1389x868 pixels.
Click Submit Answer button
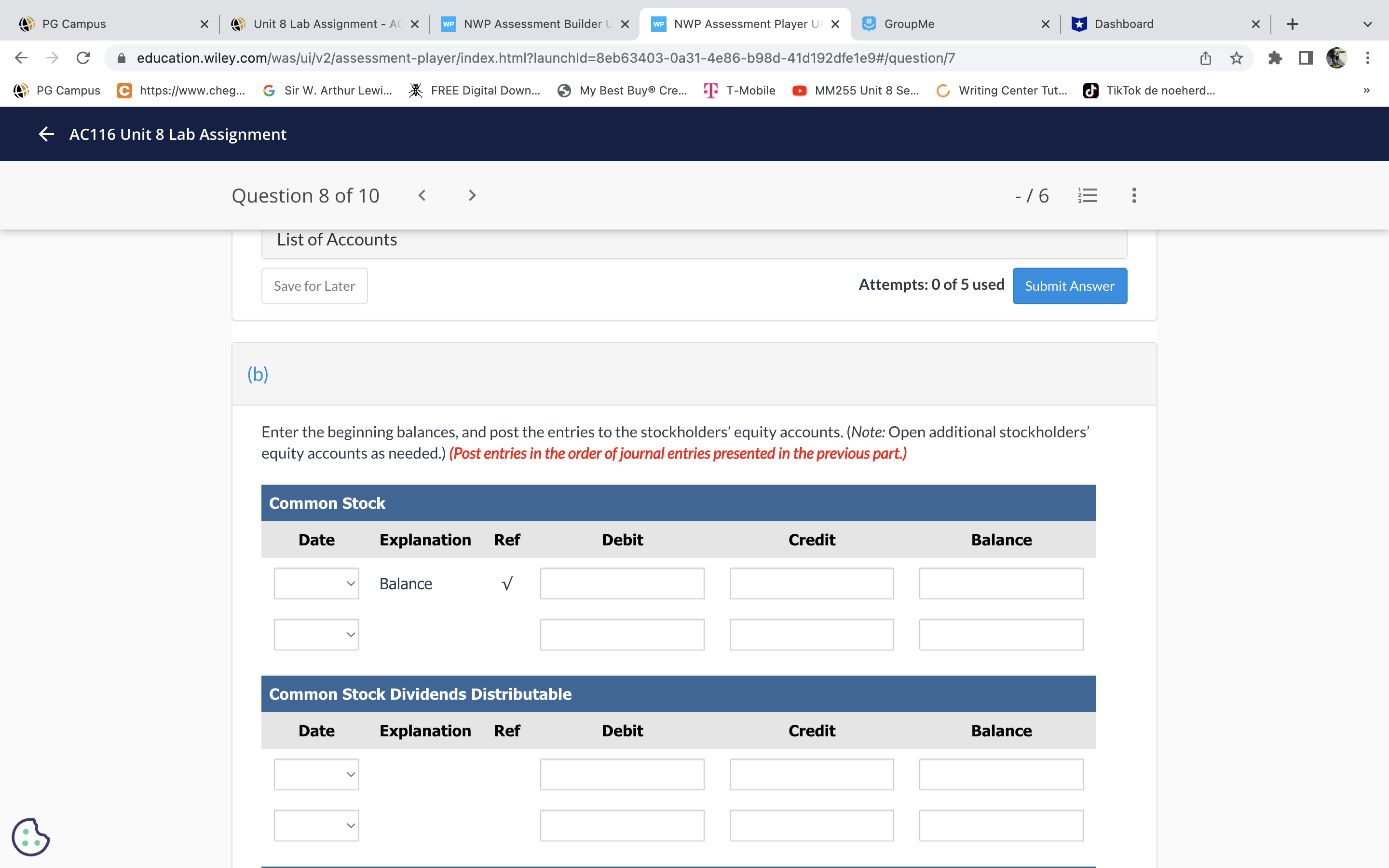pos(1069,286)
